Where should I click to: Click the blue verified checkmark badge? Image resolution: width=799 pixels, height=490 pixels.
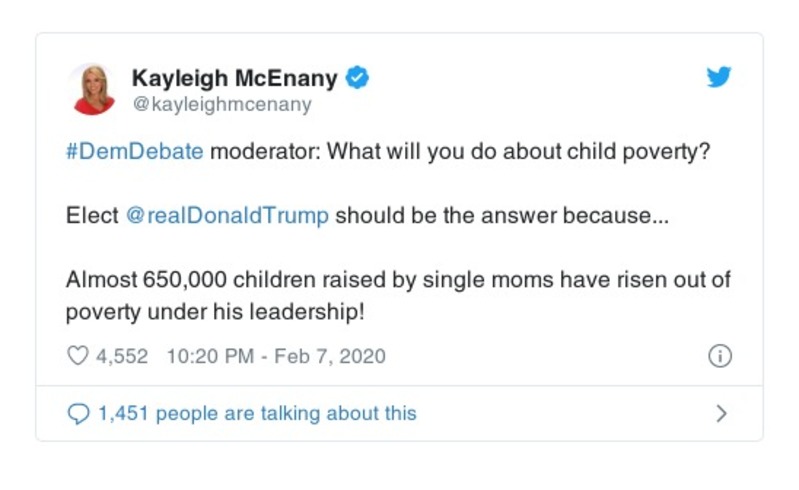(x=357, y=78)
